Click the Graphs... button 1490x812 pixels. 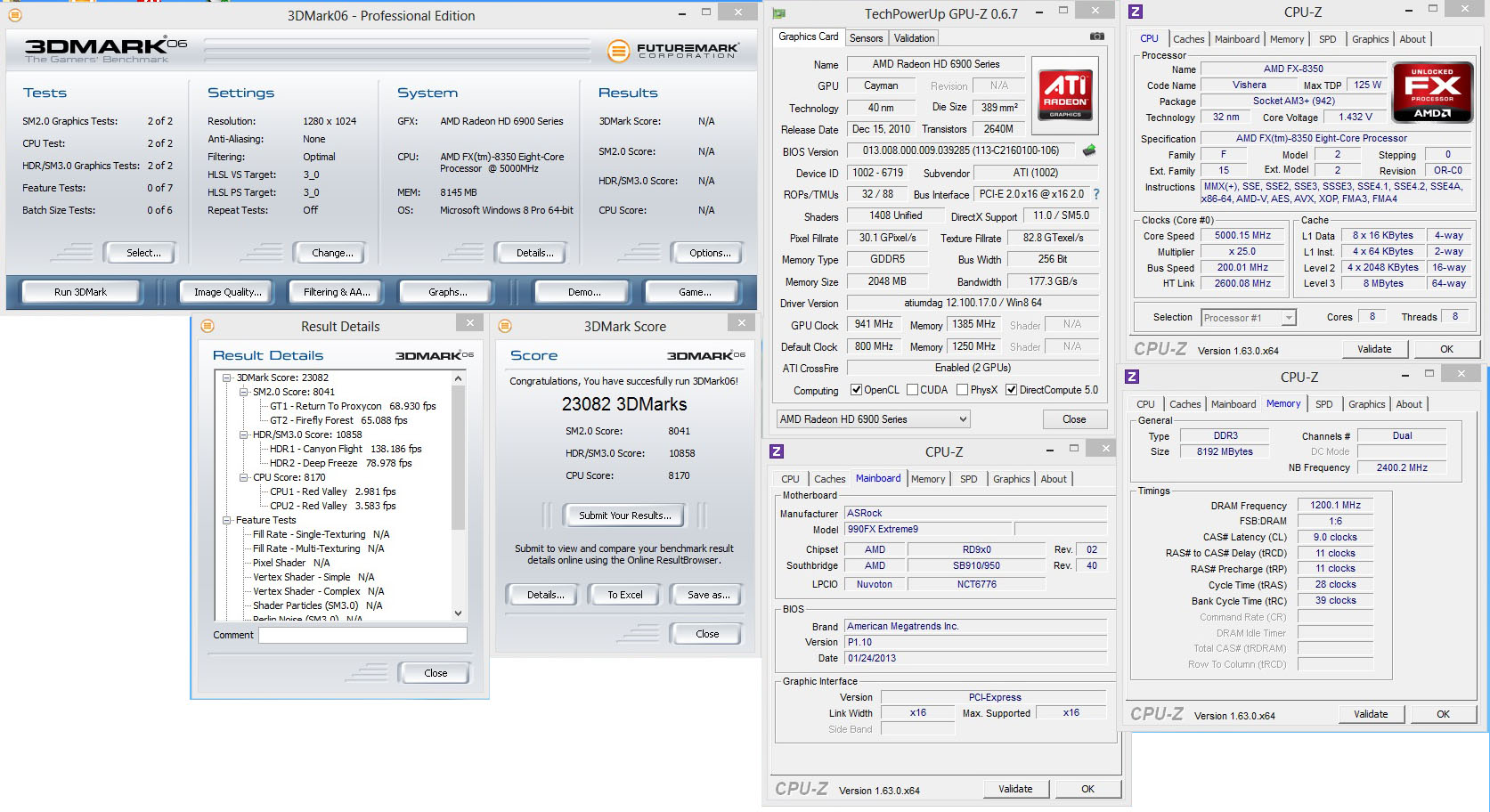447,292
